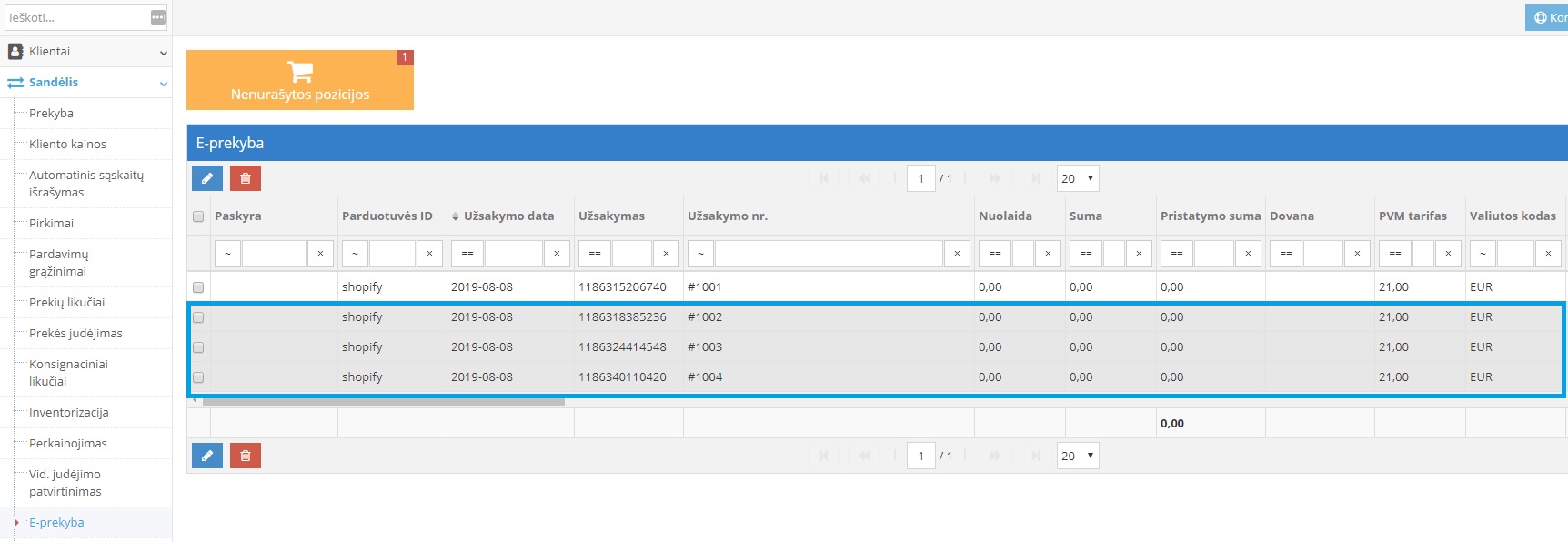The width and height of the screenshot is (1568, 542).
Task: Focus the Ieškoti search field
Action: click(x=77, y=17)
